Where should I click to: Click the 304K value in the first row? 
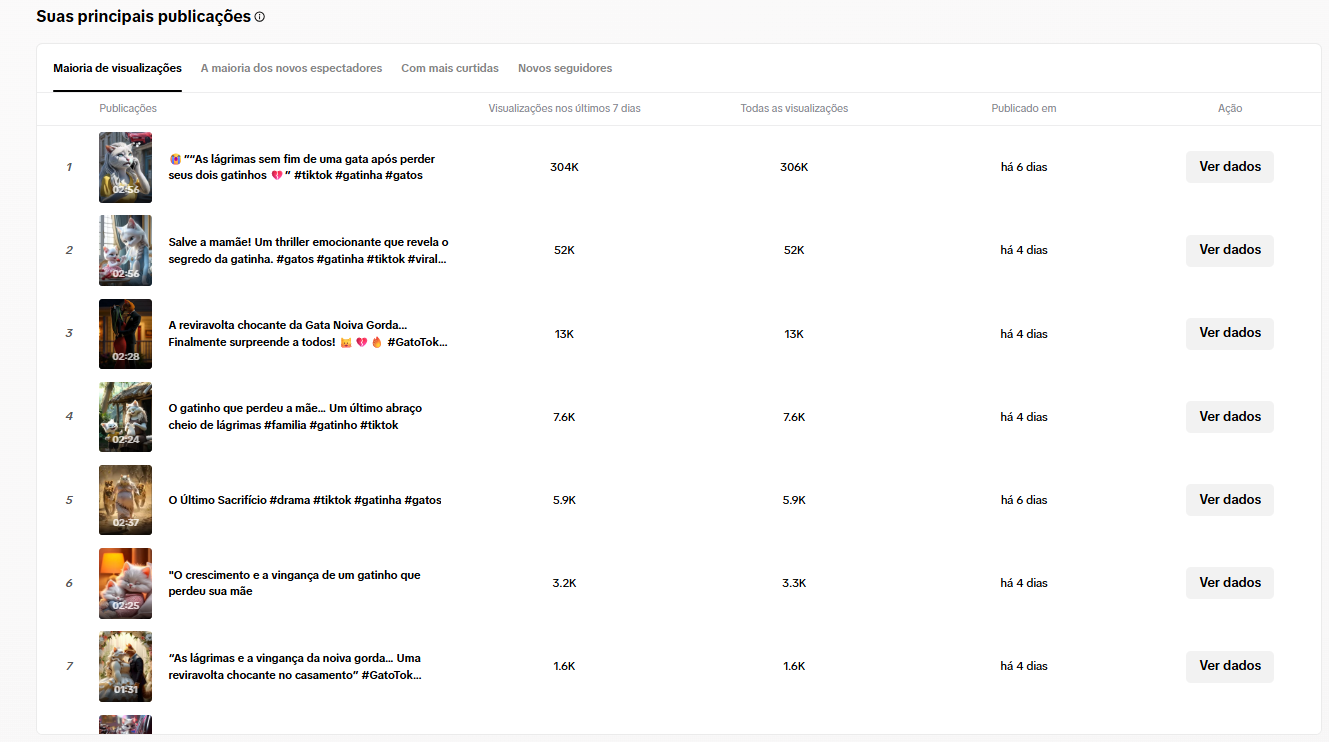[564, 167]
